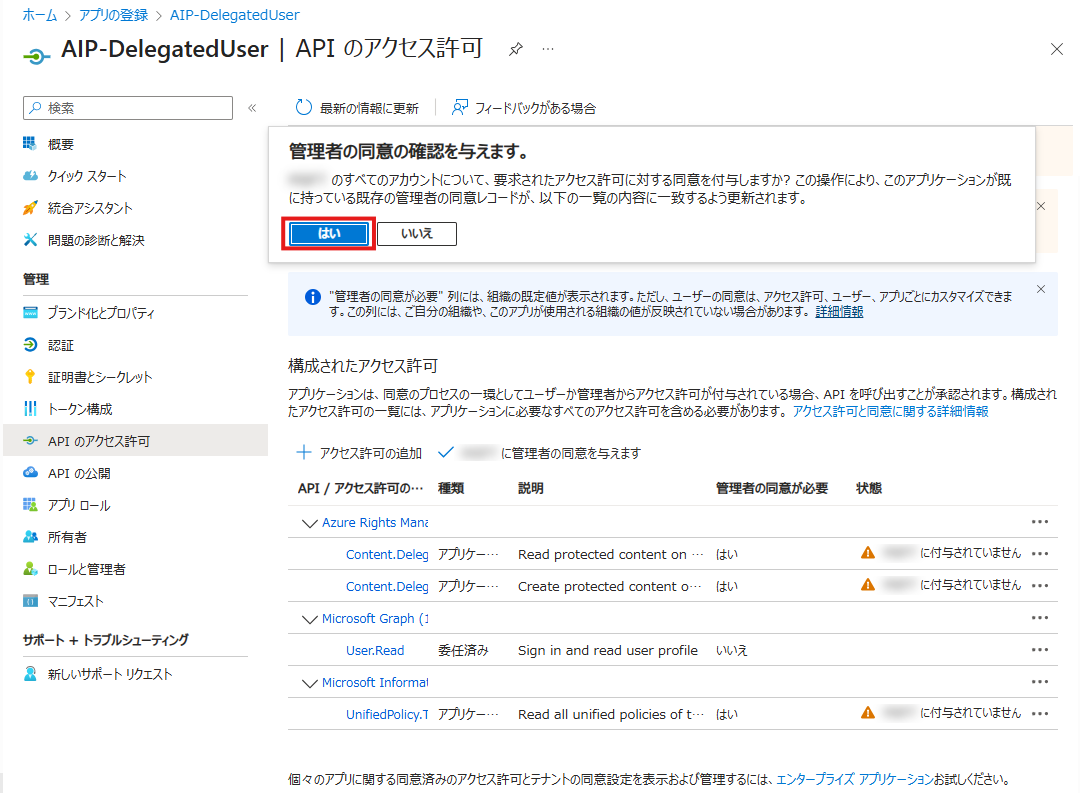Image resolution: width=1080 pixels, height=793 pixels.
Task: Click the info icon in the blue banner
Action: tap(313, 297)
